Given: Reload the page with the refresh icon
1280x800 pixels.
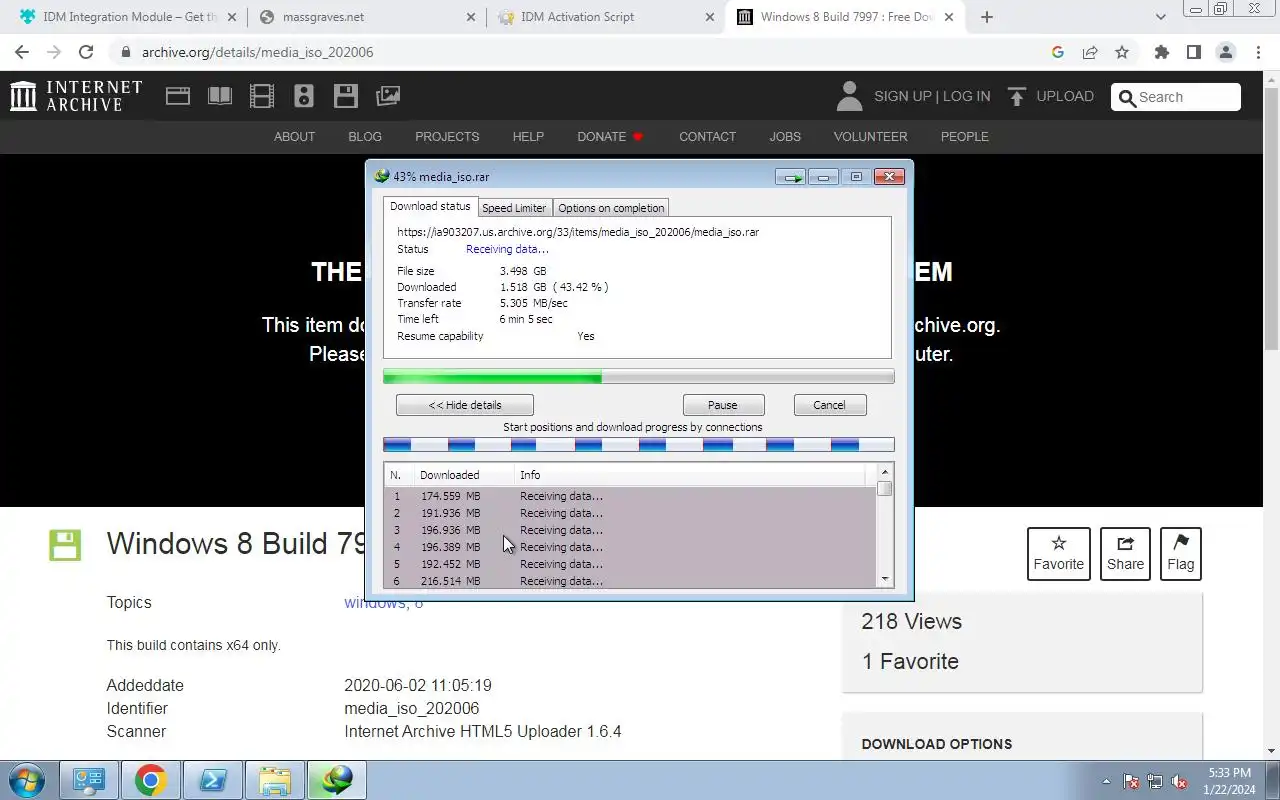Looking at the screenshot, I should [x=86, y=52].
